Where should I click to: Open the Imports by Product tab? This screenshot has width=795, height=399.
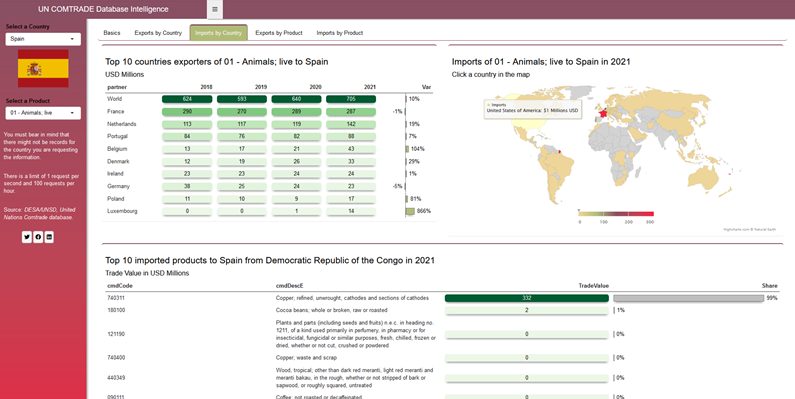(340, 33)
